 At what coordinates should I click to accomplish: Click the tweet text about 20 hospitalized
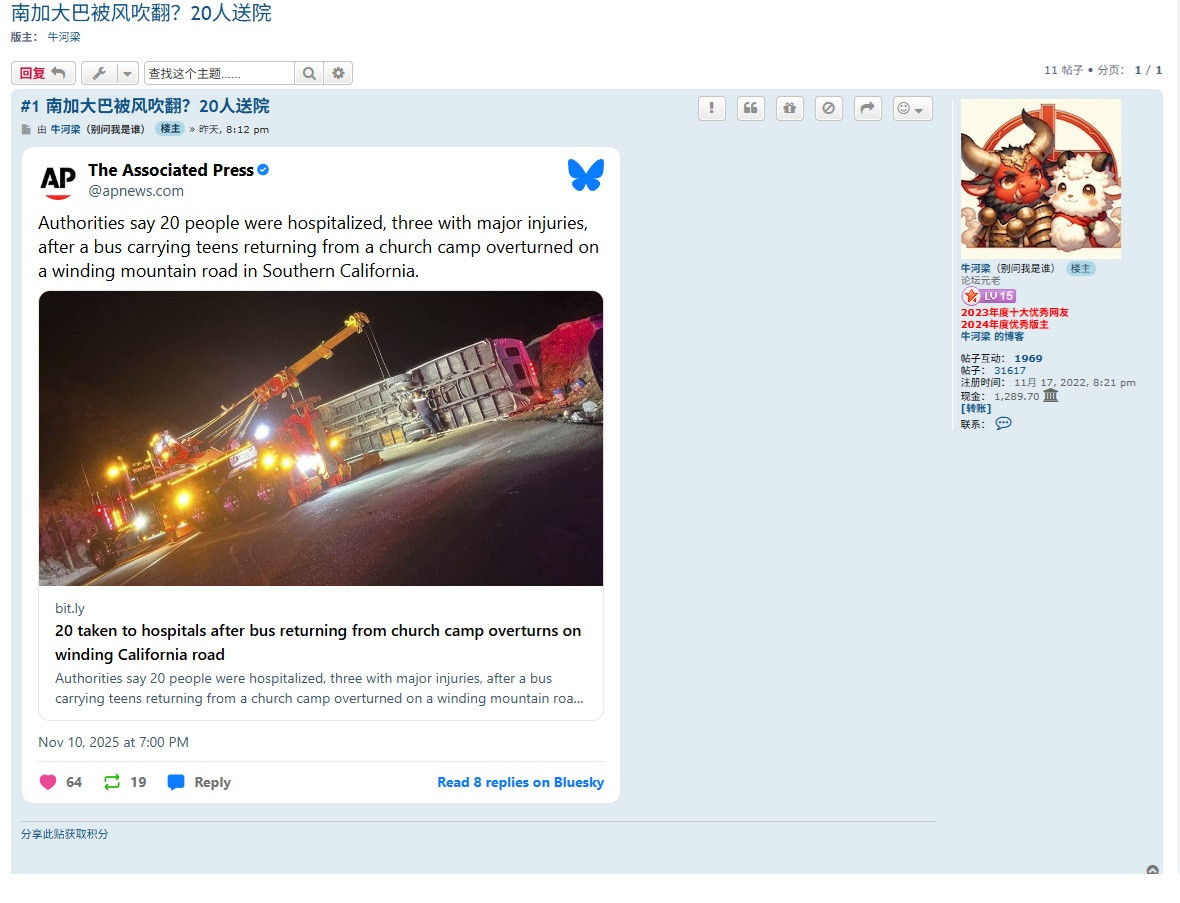tap(318, 247)
